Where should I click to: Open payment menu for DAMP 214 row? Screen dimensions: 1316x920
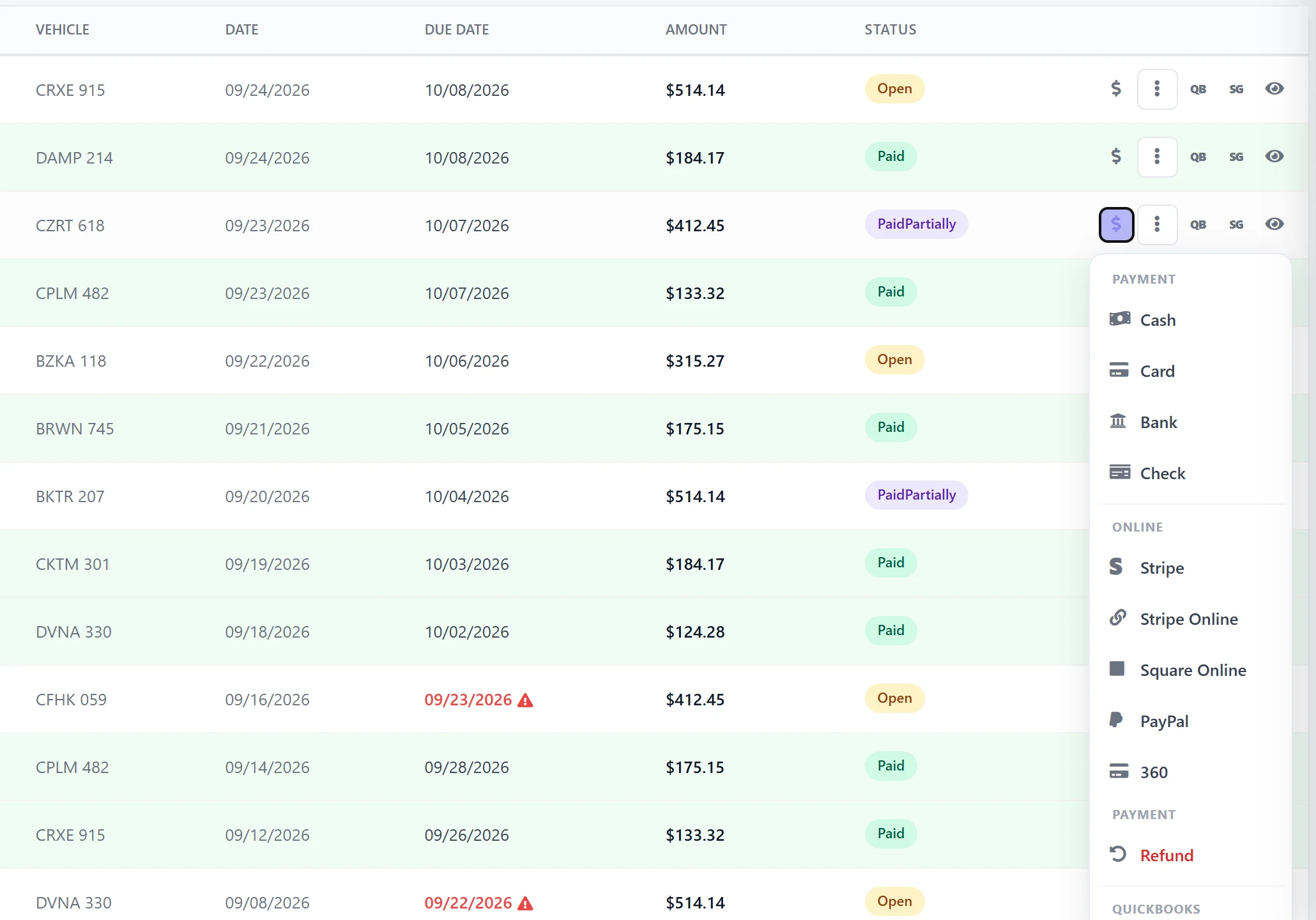point(1116,157)
